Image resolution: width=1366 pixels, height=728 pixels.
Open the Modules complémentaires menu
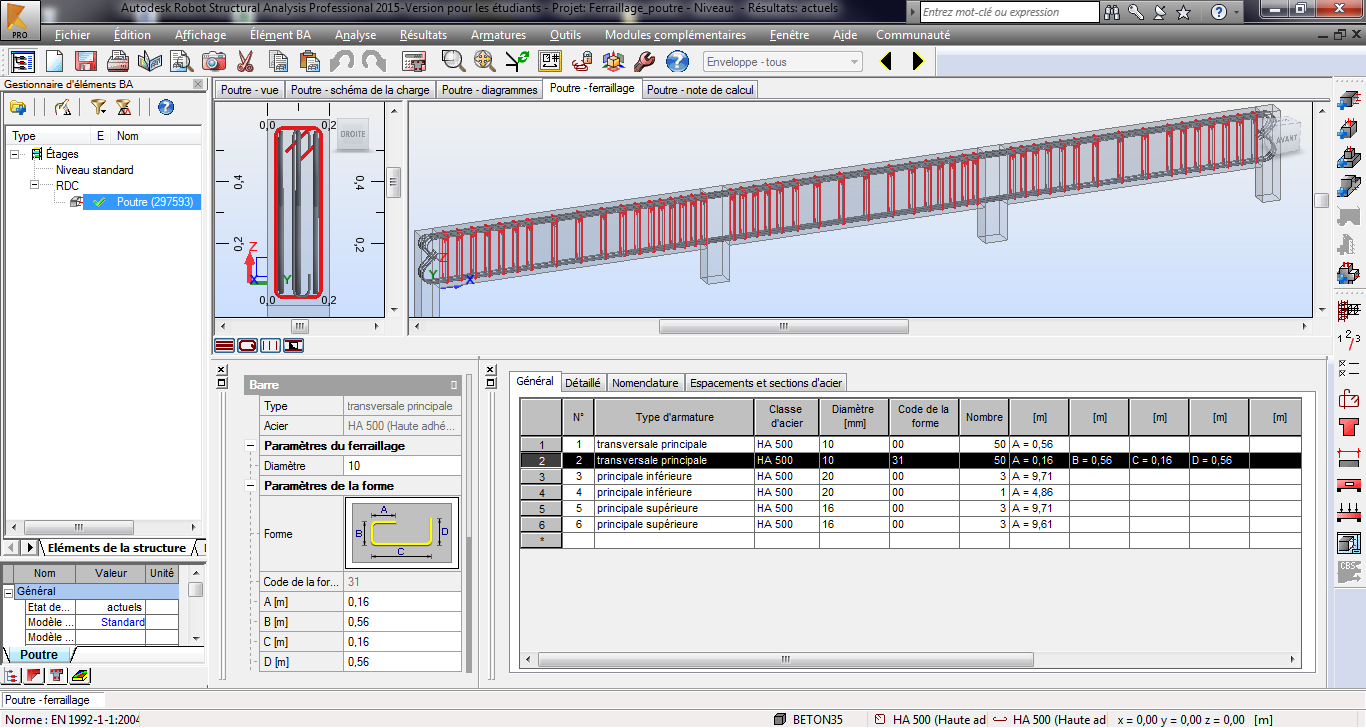coord(675,35)
